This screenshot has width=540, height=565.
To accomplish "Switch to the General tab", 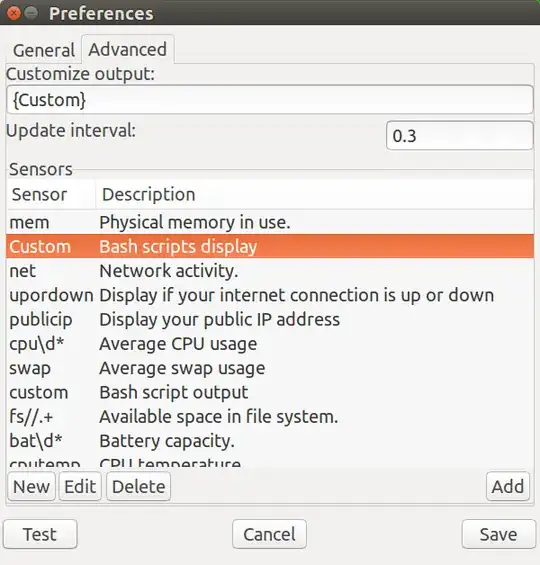I will (44, 50).
